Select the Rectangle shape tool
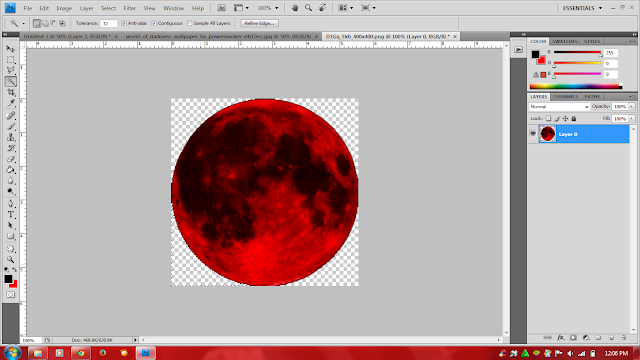The image size is (640, 360). (11, 236)
